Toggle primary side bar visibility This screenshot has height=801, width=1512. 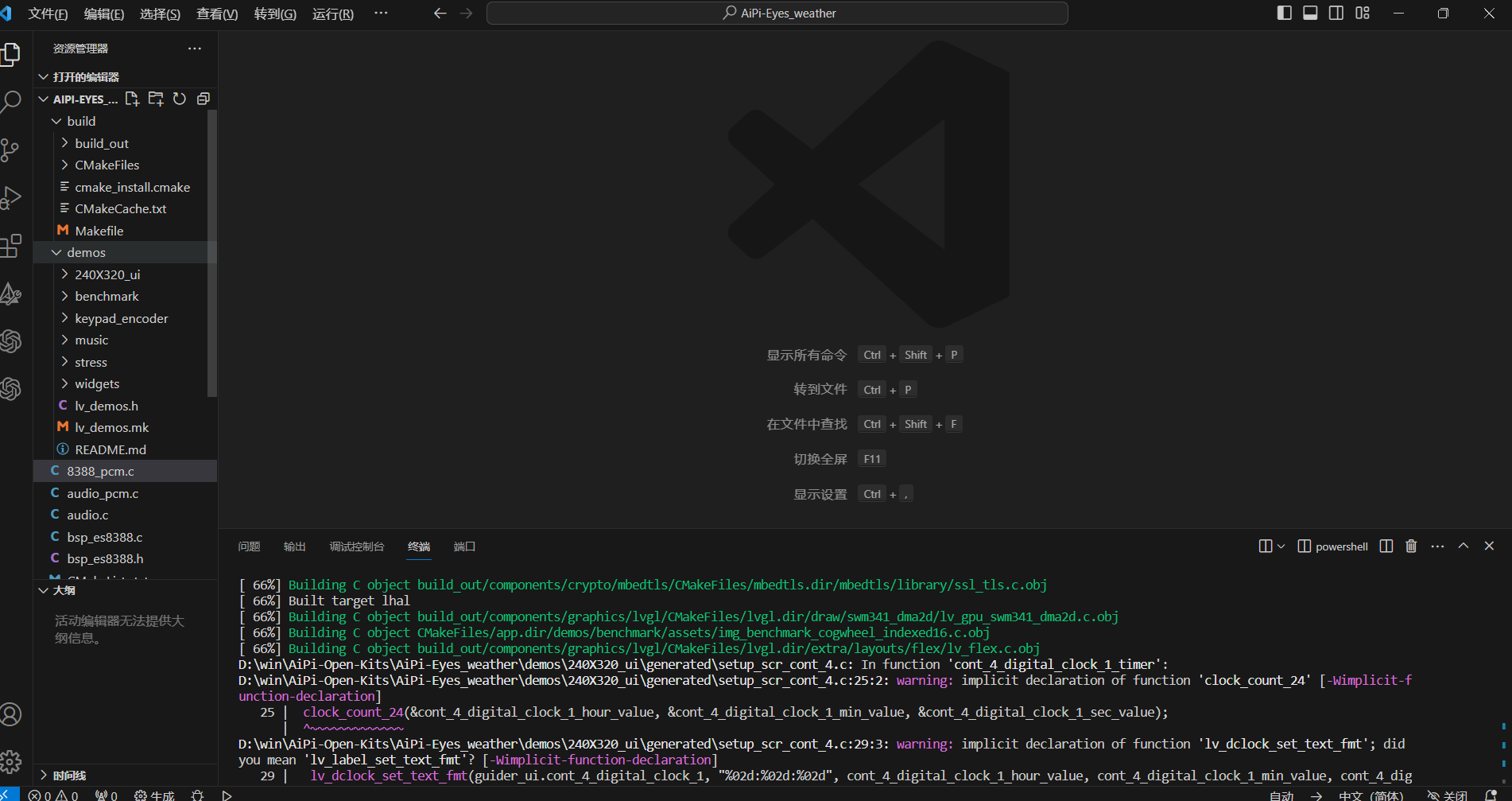click(x=1284, y=13)
